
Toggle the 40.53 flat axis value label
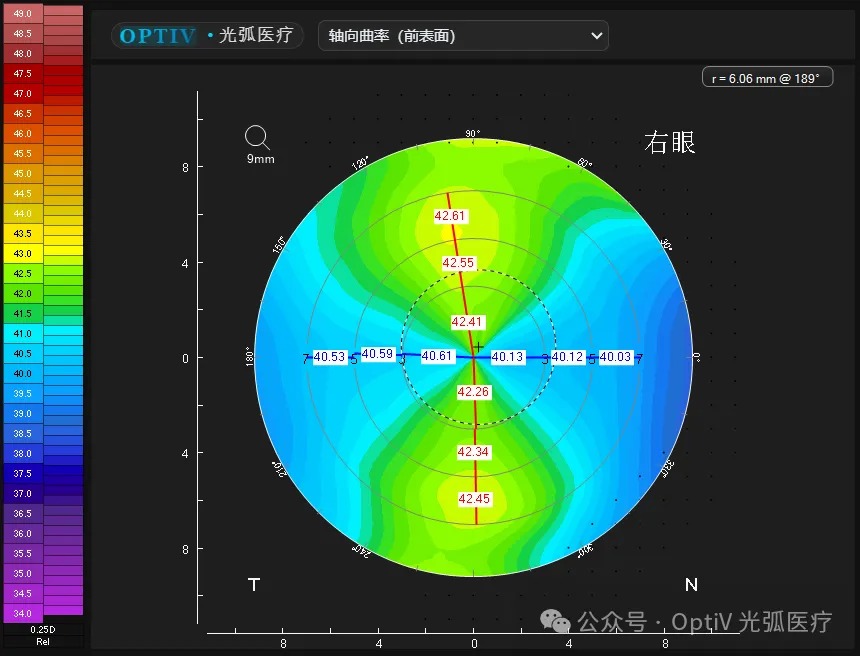(x=332, y=357)
